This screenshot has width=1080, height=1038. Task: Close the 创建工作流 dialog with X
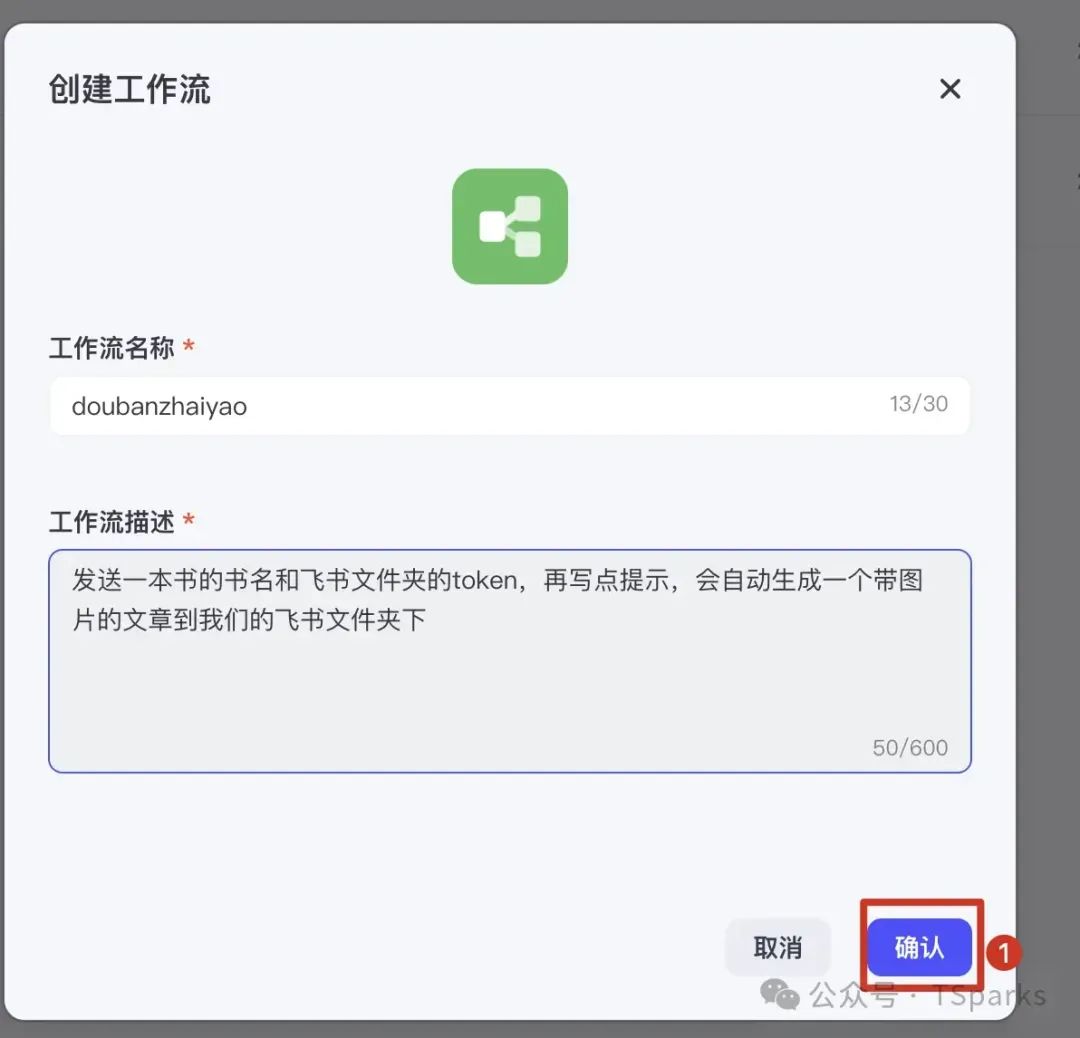[x=950, y=89]
